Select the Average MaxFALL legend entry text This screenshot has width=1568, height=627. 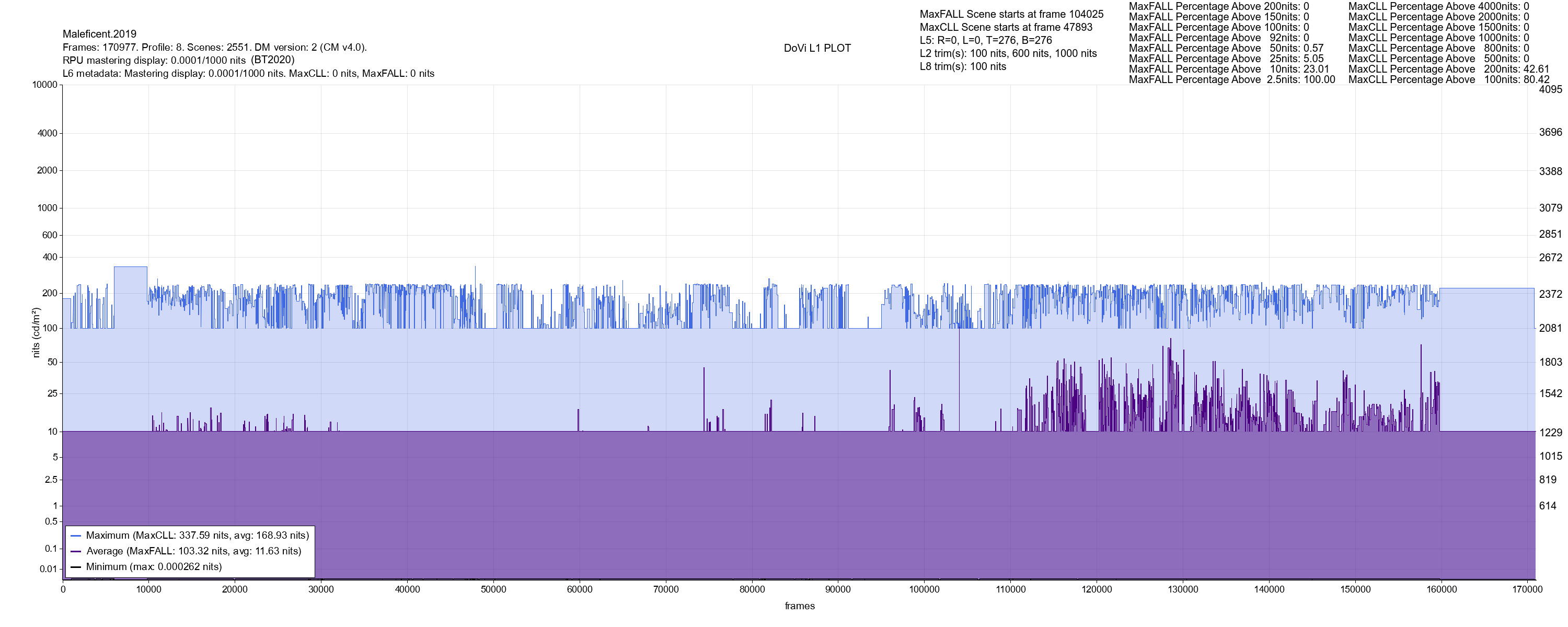(x=193, y=552)
